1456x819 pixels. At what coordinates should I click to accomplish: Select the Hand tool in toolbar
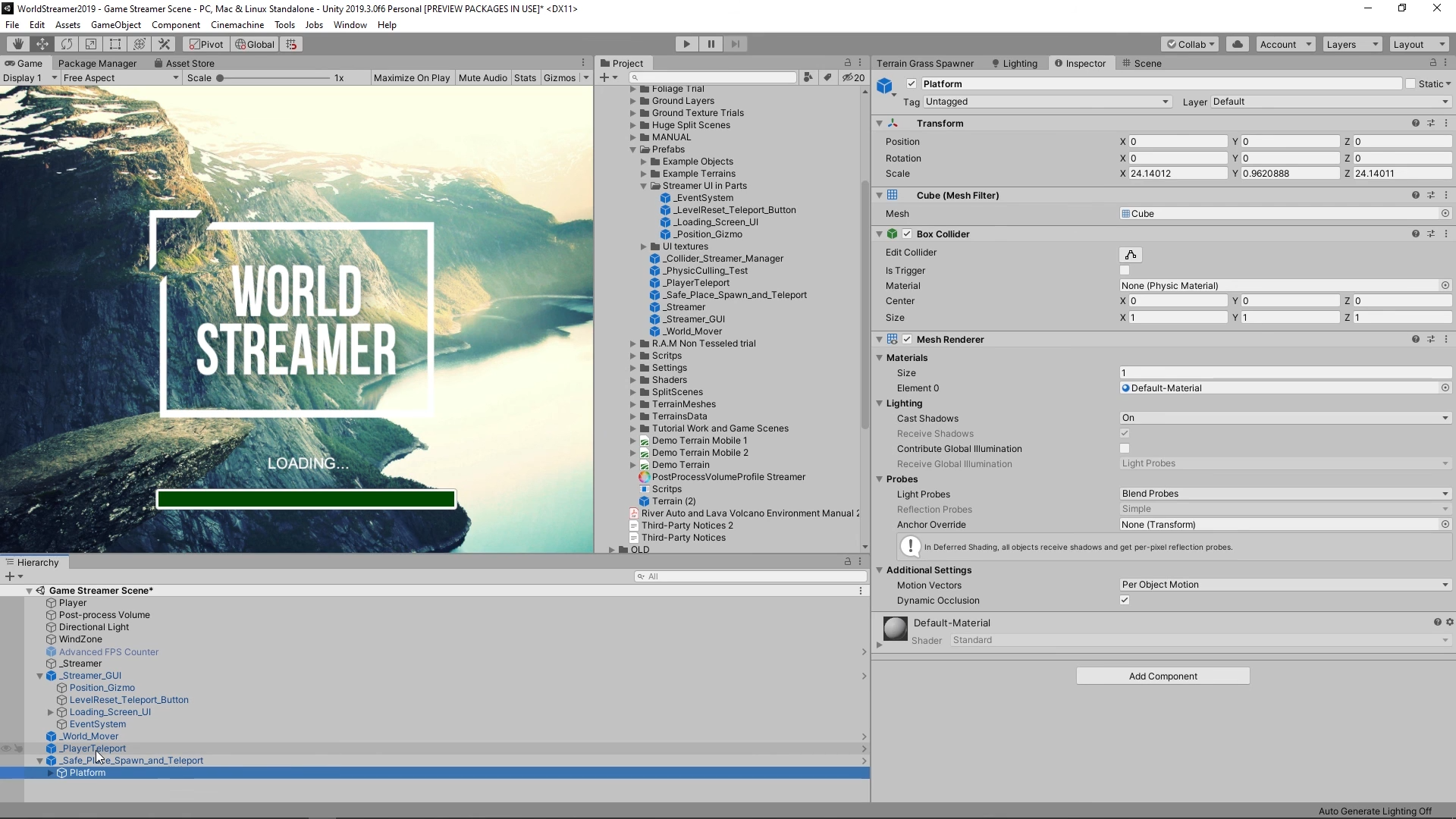18,44
